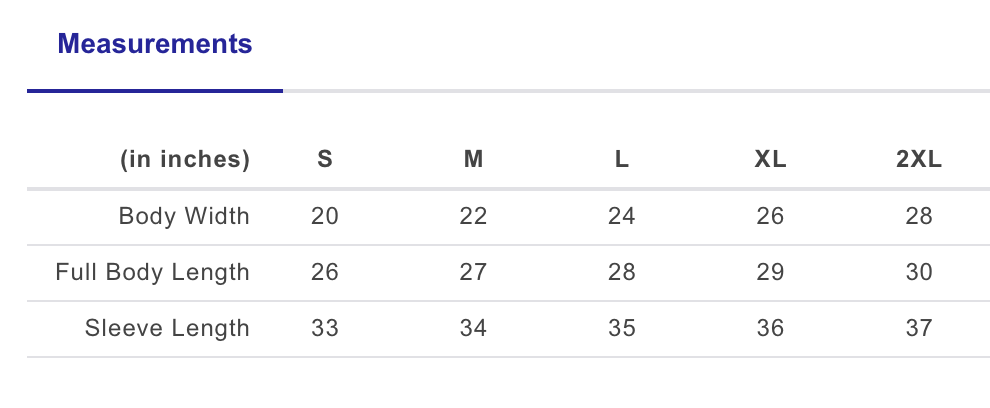Screen dimensions: 990x408
Task: Click Body Width value 28 for 2XL
Action: click(919, 216)
